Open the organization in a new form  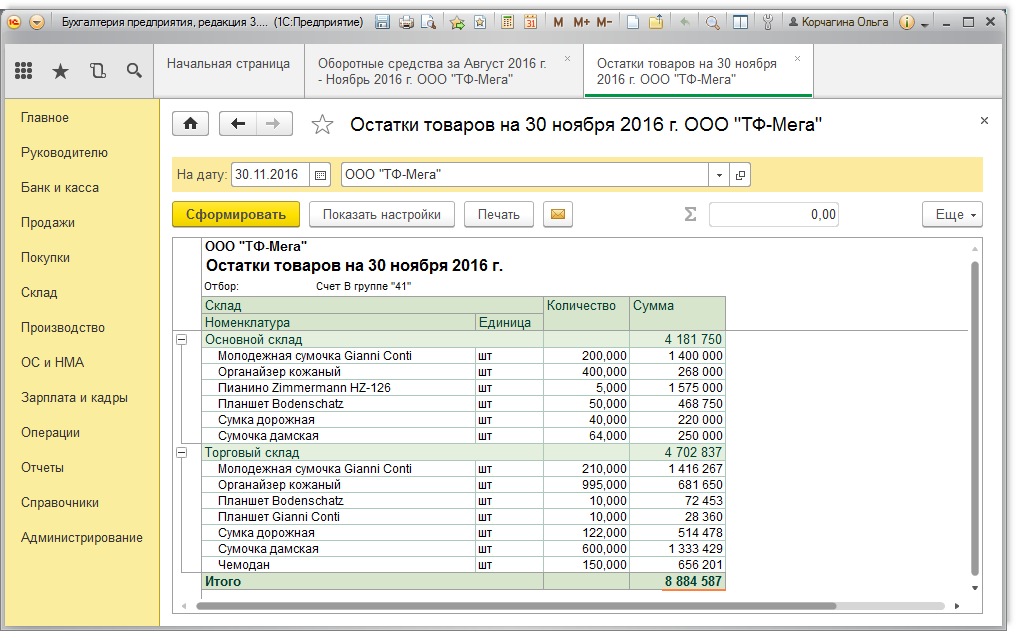pyautogui.click(x=740, y=175)
